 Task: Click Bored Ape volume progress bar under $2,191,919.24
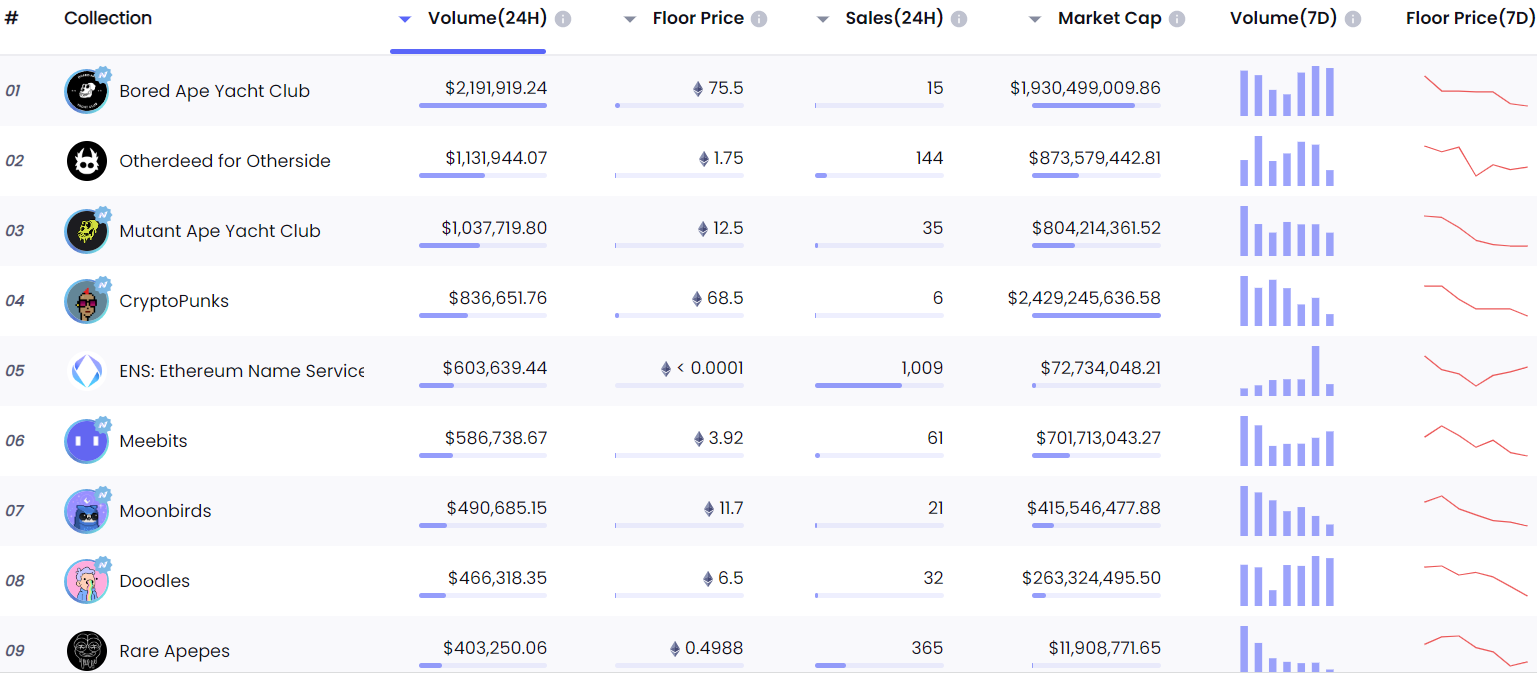point(483,105)
